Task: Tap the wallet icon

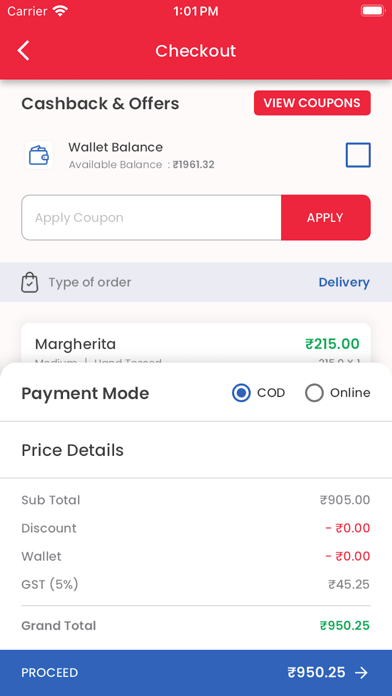Action: (x=39, y=155)
